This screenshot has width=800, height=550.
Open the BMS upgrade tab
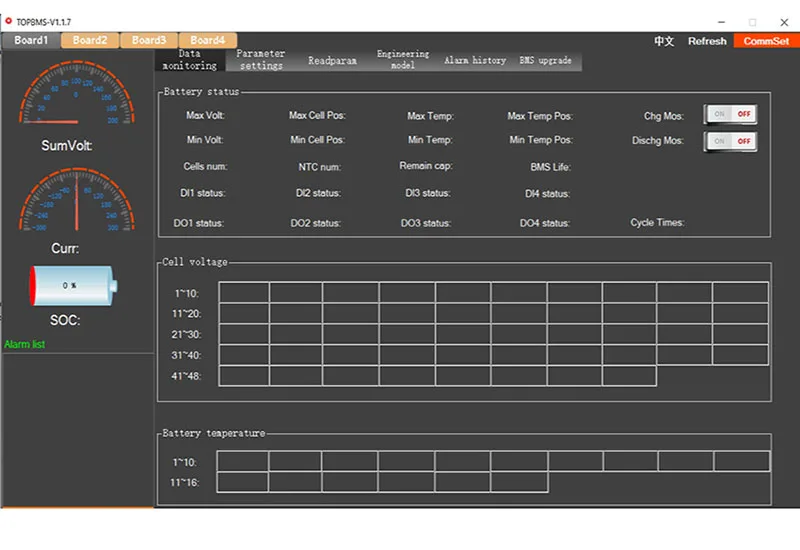click(x=545, y=61)
